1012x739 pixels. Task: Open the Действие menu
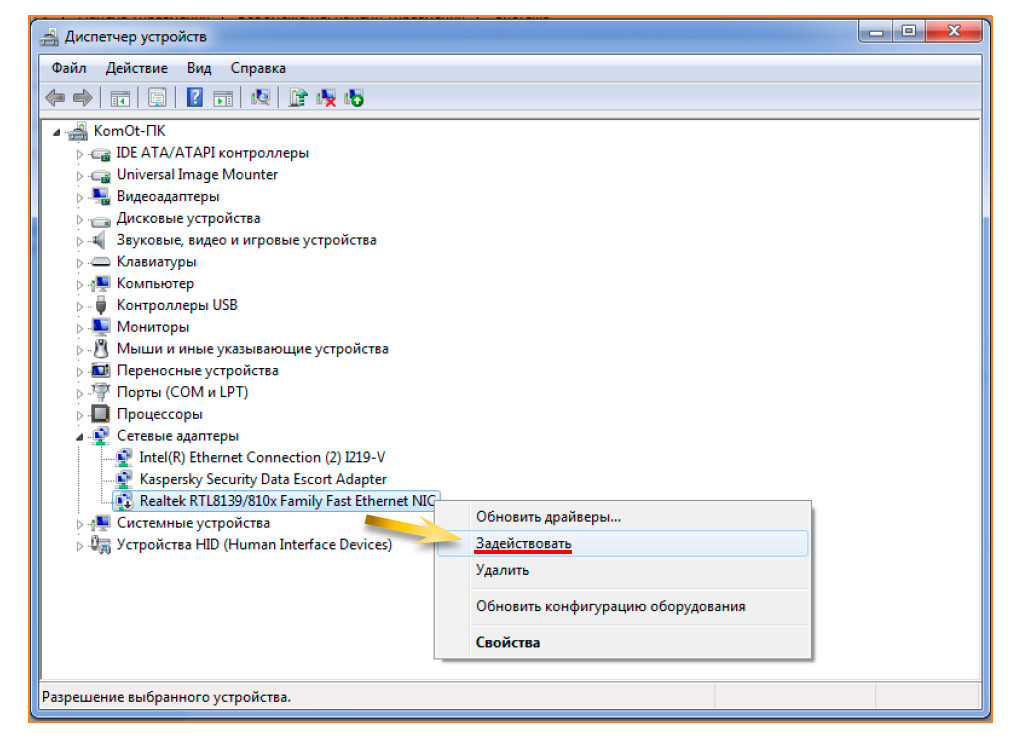[x=136, y=68]
